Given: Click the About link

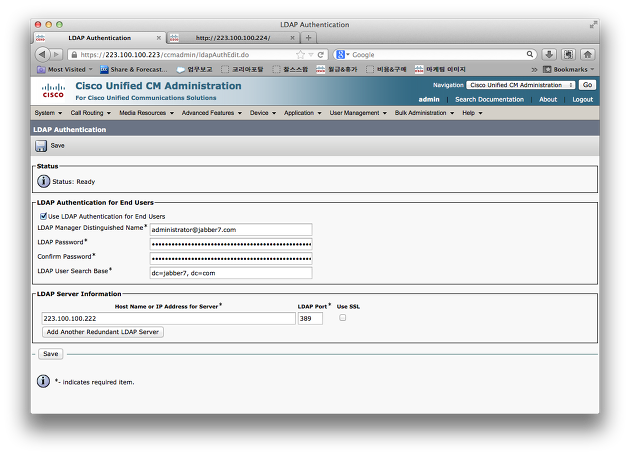Looking at the screenshot, I should pyautogui.click(x=548, y=99).
